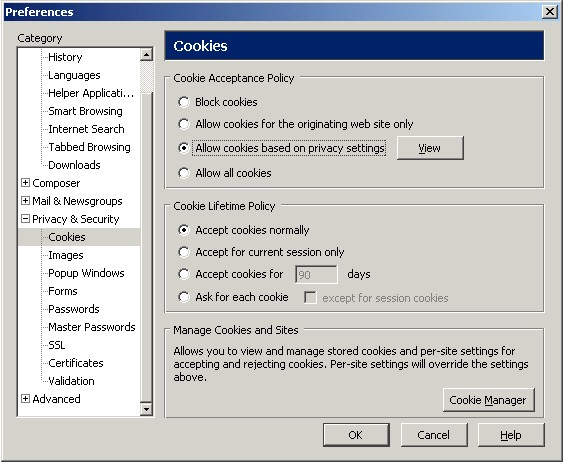
Task: Go to Smart Browsing preferences
Action: [85, 111]
